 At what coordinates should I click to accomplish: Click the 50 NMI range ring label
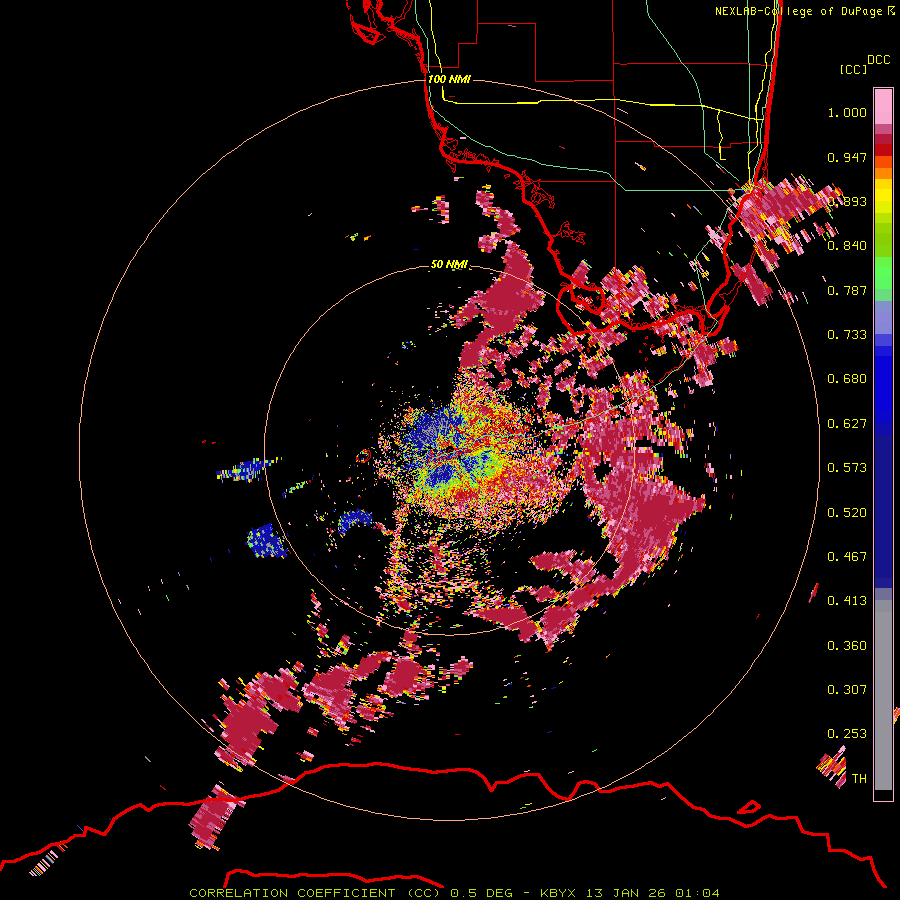pos(449,264)
